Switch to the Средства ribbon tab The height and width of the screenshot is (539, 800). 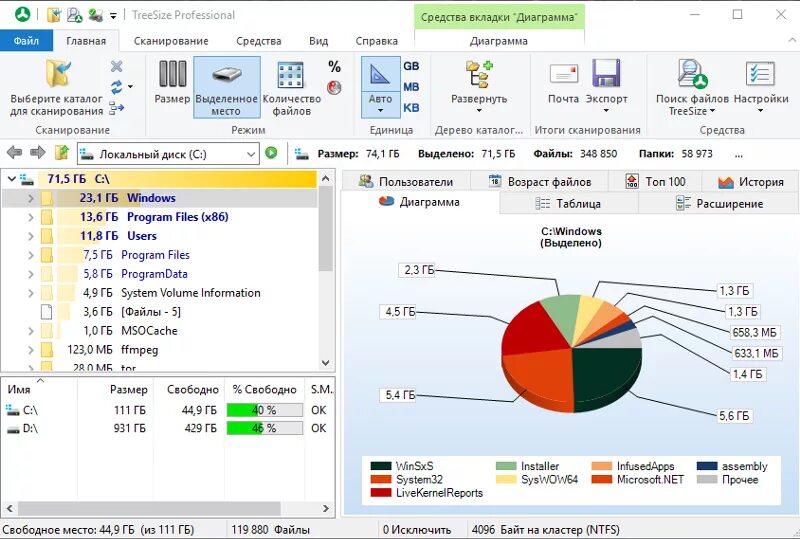tap(259, 41)
